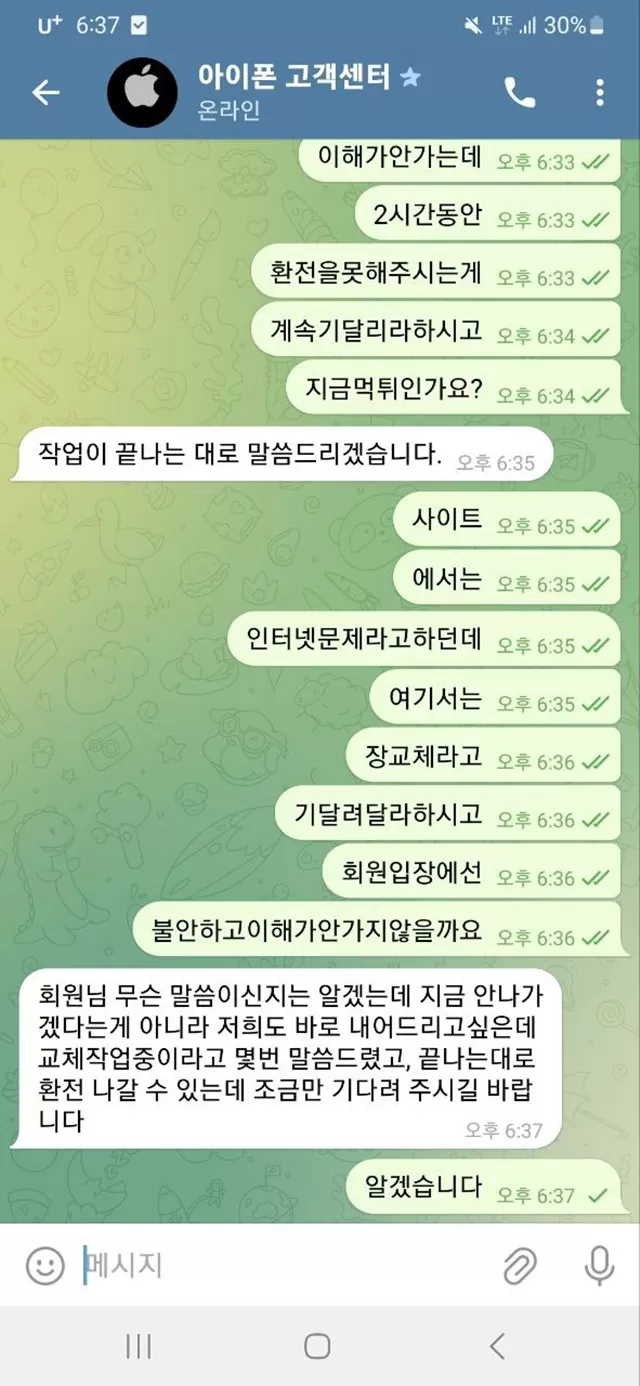
Task: Tap the Android back navigation button
Action: (497, 1346)
